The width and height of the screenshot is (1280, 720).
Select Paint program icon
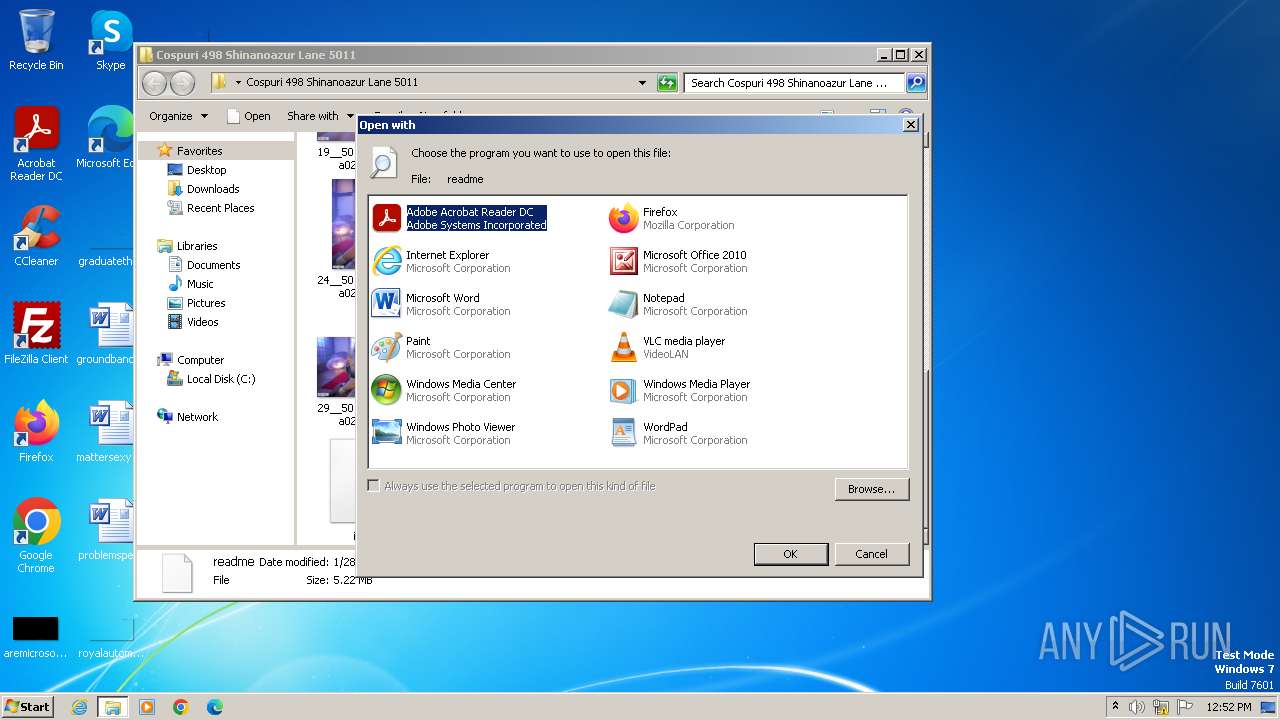(x=387, y=347)
